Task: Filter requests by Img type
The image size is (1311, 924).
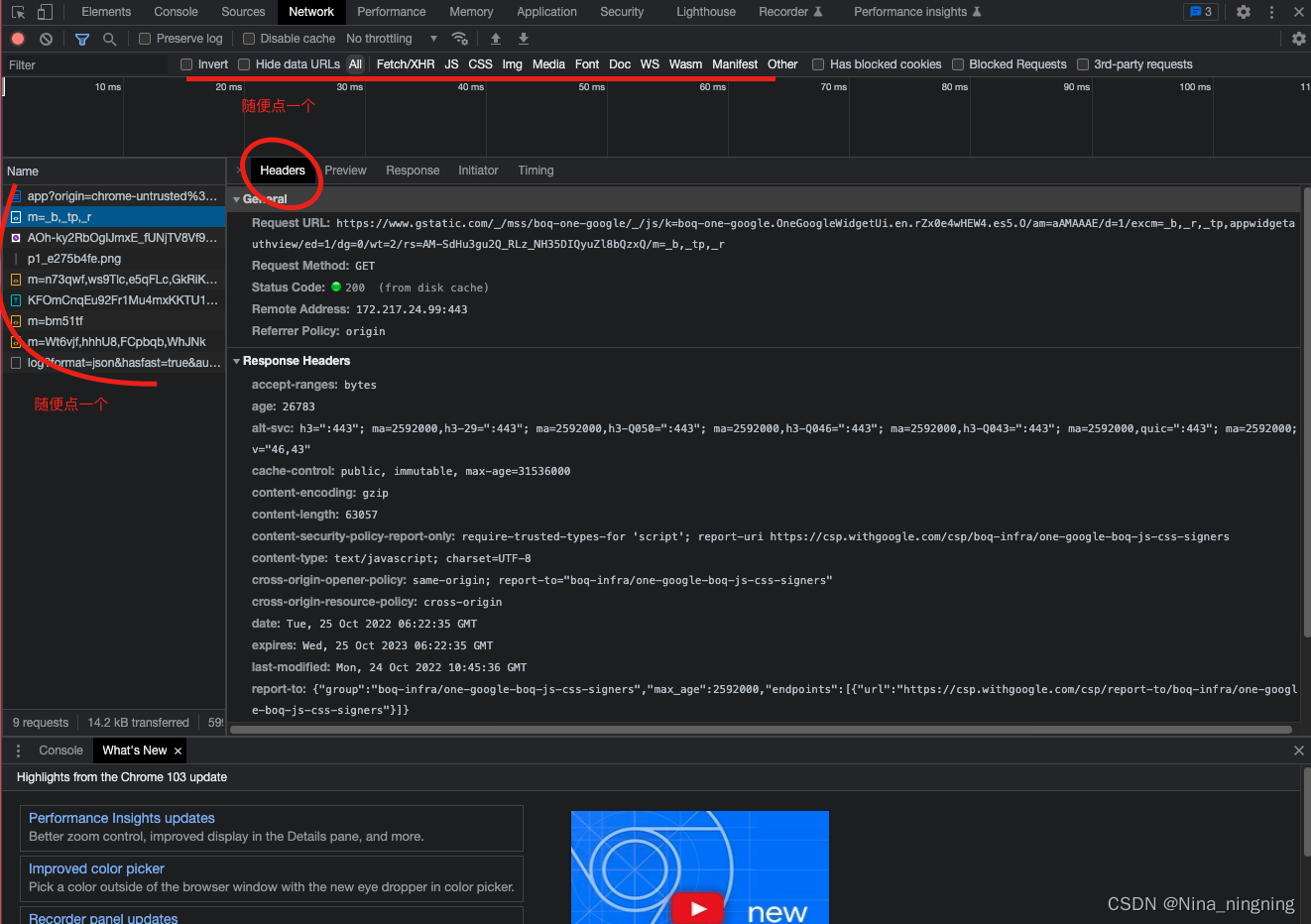Action: [x=512, y=64]
